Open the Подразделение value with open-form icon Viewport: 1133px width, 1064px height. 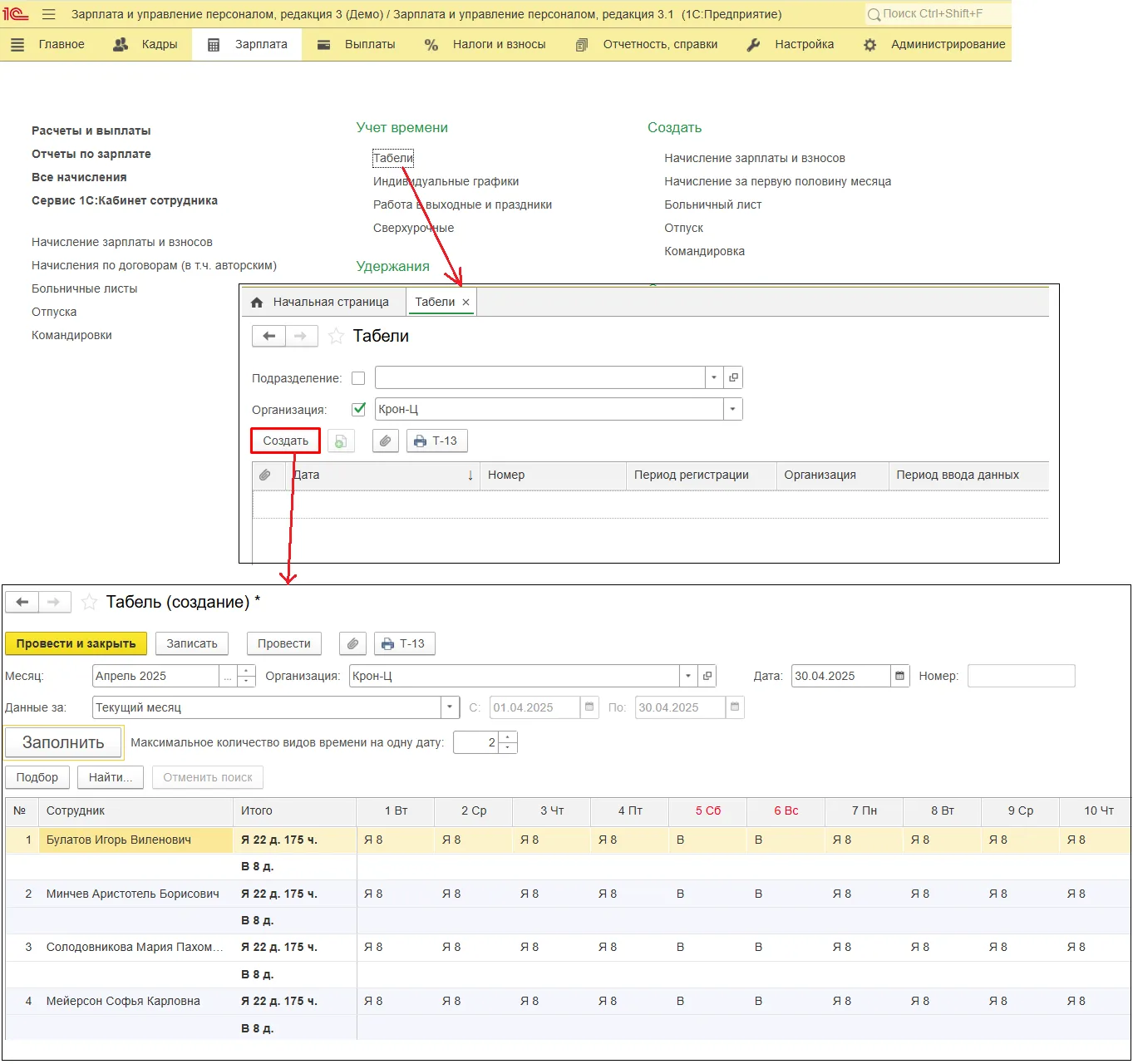(733, 377)
